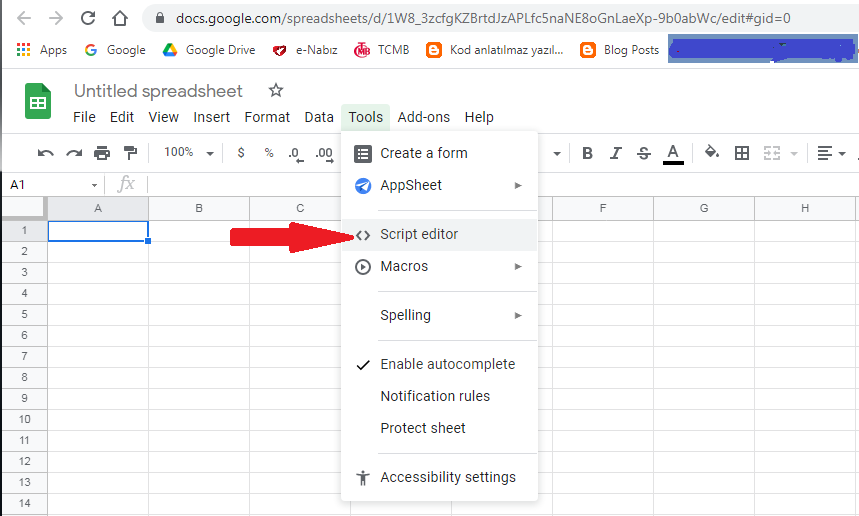
Task: Open Script editor from Tools menu
Action: pos(419,234)
